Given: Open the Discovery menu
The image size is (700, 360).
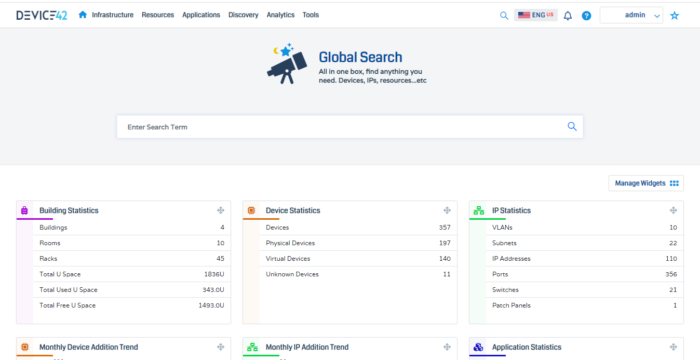Looking at the screenshot, I should tap(243, 15).
